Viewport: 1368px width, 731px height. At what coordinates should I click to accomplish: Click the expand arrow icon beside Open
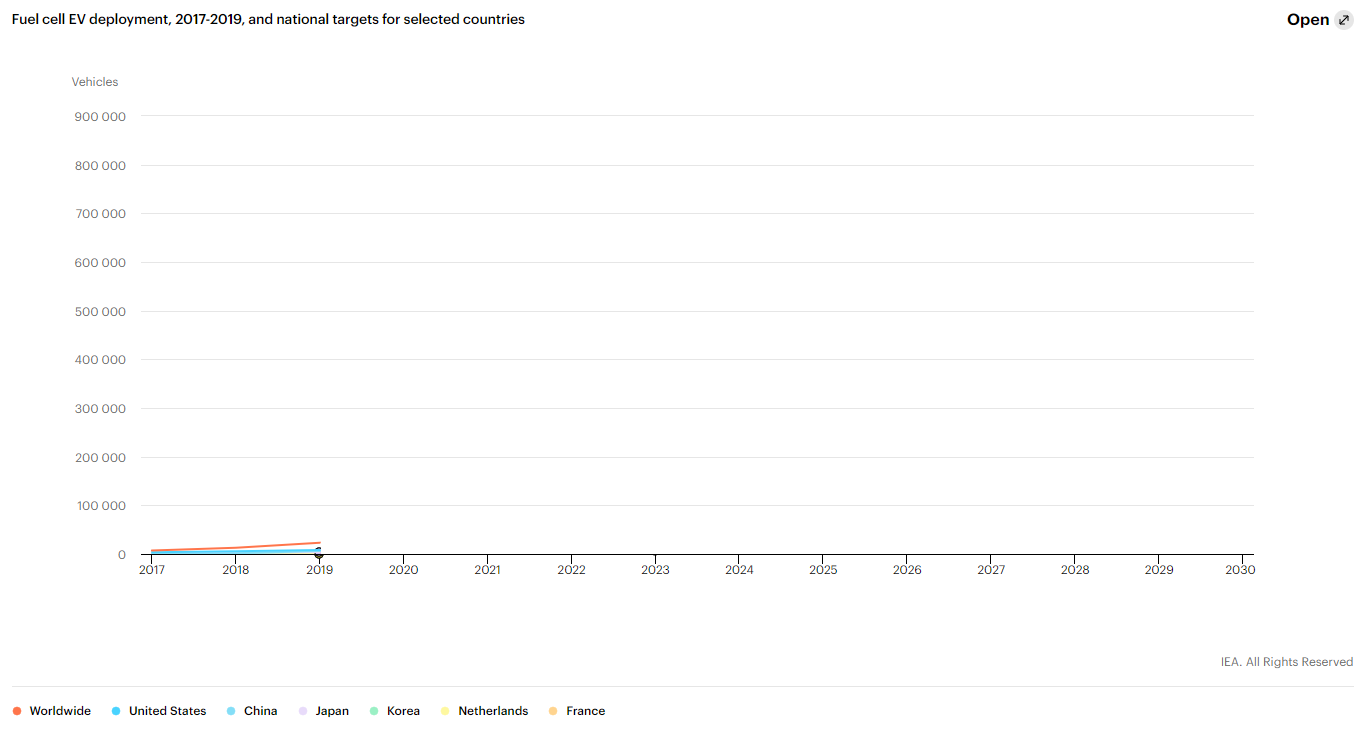click(x=1344, y=20)
